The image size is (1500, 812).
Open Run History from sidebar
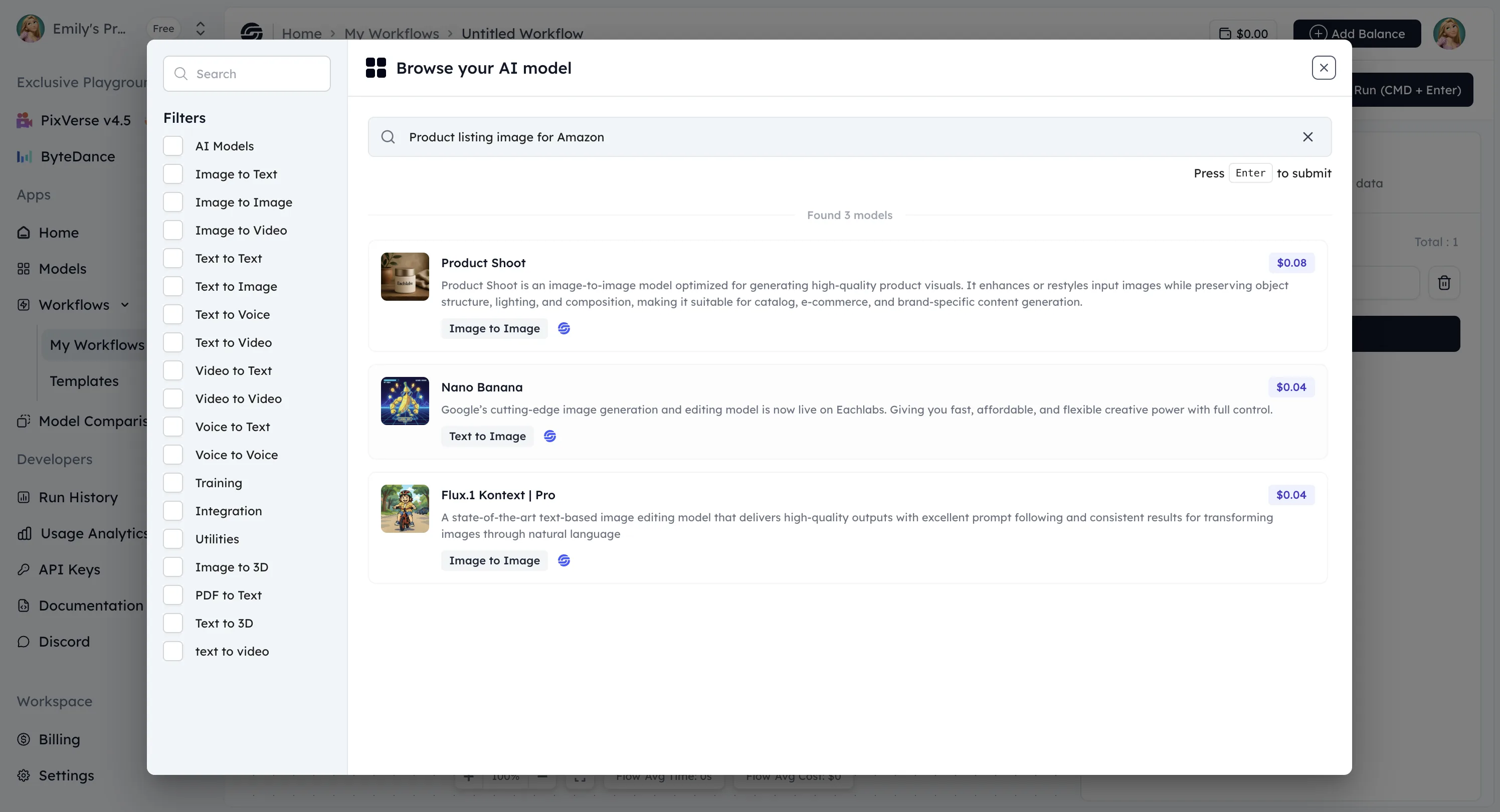click(78, 497)
